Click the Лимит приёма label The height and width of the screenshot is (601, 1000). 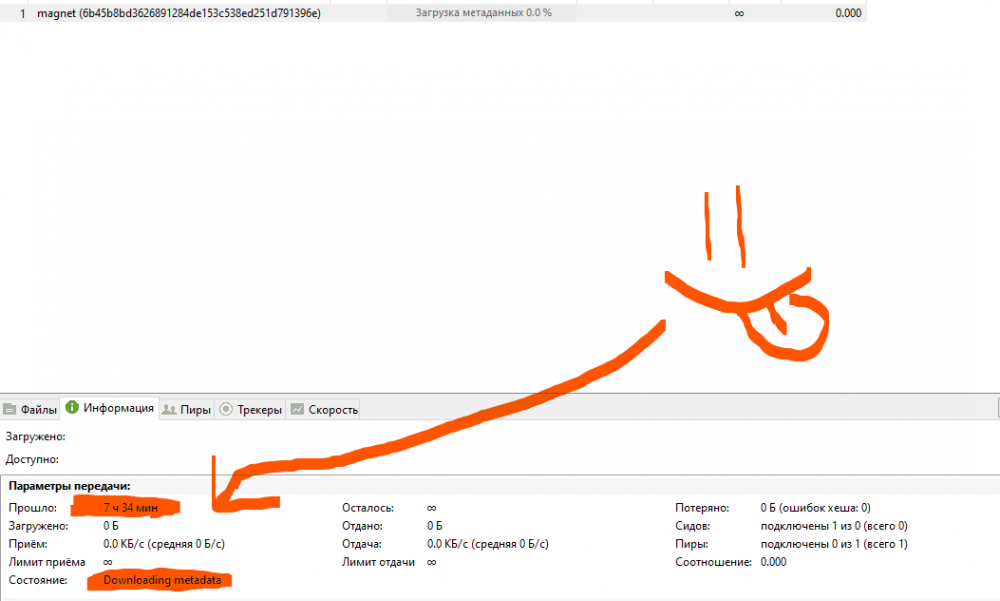pos(47,562)
